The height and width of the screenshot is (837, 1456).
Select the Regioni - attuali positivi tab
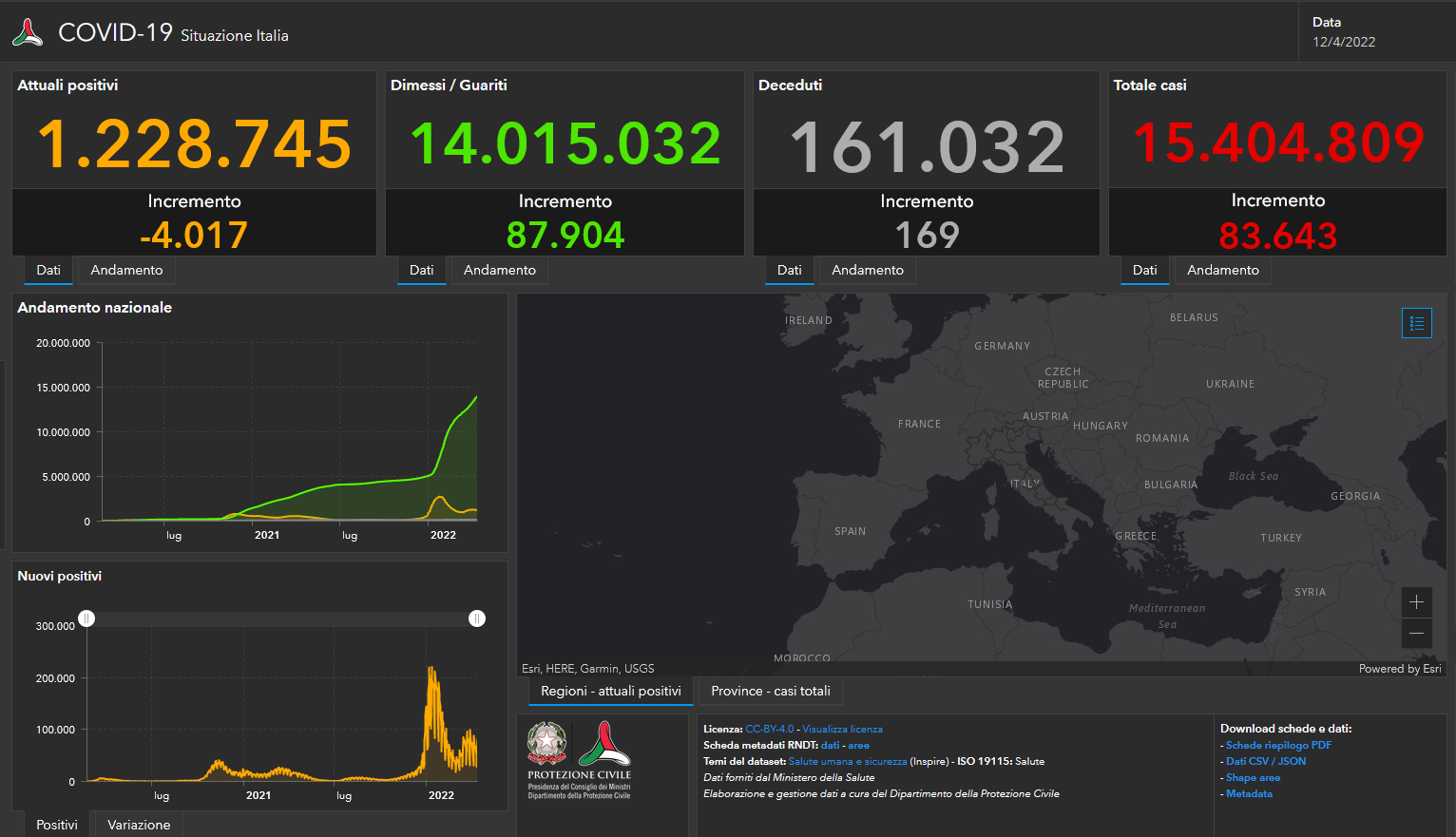click(610, 691)
